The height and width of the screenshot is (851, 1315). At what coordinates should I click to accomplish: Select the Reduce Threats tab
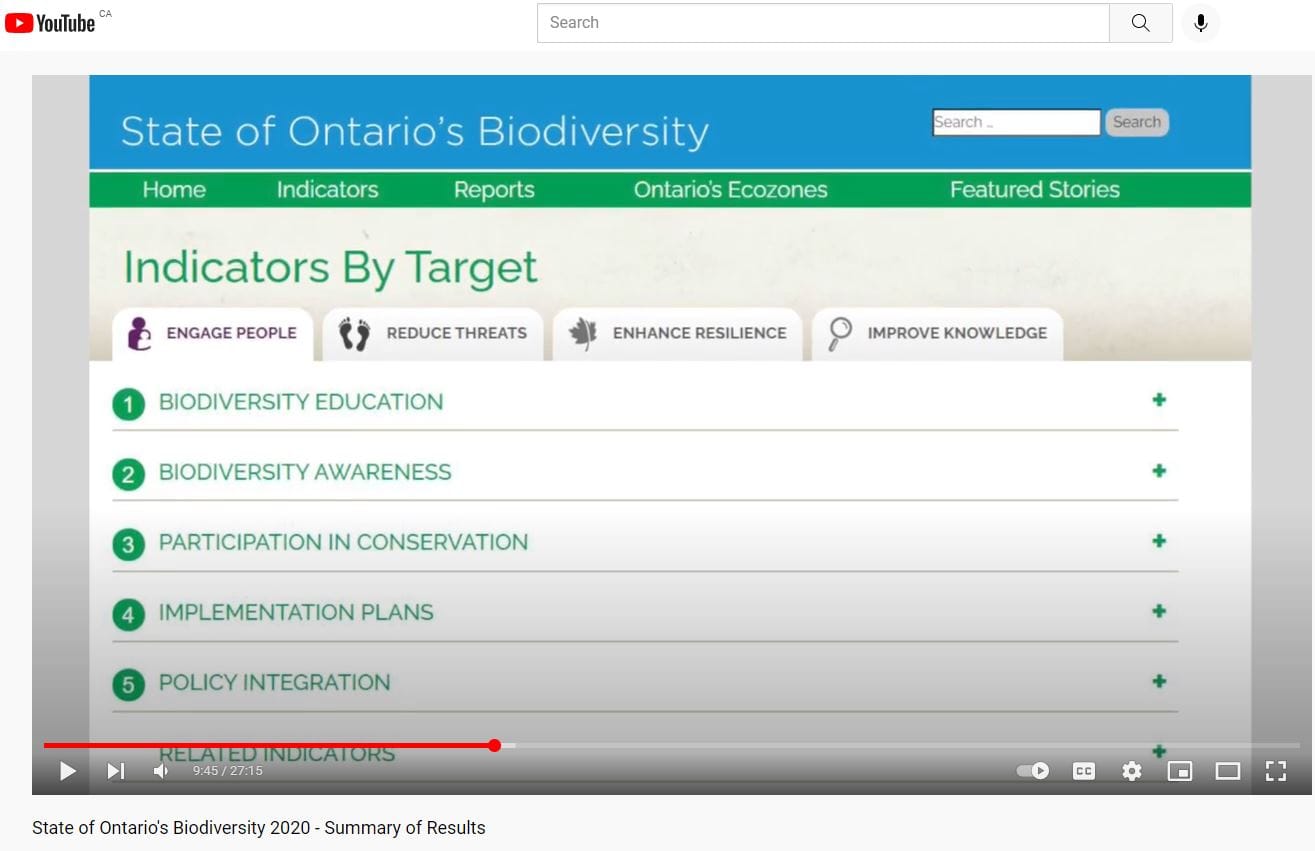coord(433,334)
